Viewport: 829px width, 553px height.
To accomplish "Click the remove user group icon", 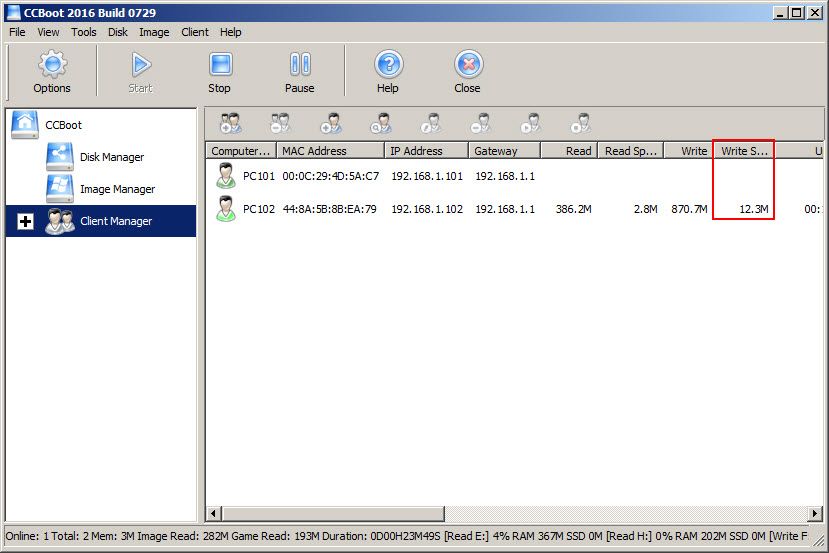I will [x=280, y=123].
